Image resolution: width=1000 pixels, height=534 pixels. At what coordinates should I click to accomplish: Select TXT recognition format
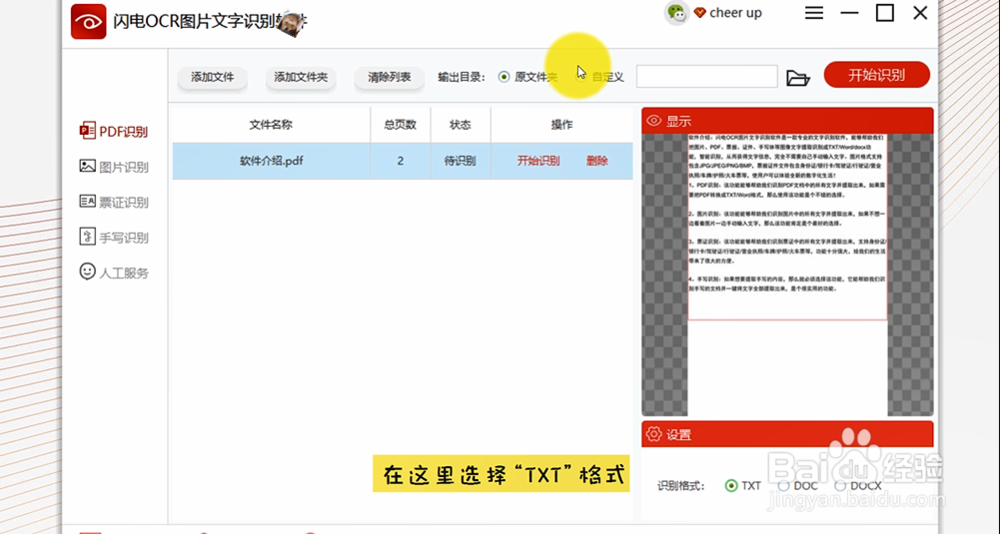click(x=731, y=486)
